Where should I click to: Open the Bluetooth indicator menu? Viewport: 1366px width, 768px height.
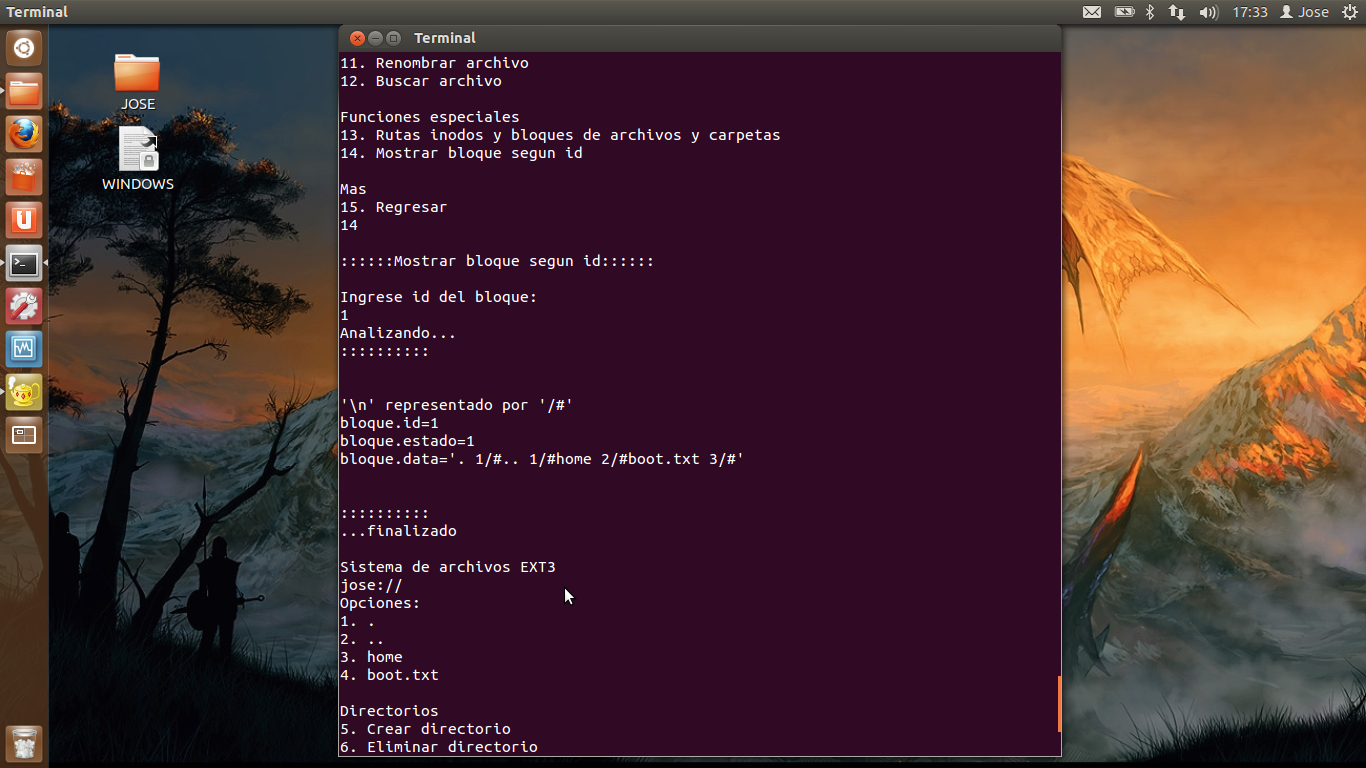click(1150, 12)
